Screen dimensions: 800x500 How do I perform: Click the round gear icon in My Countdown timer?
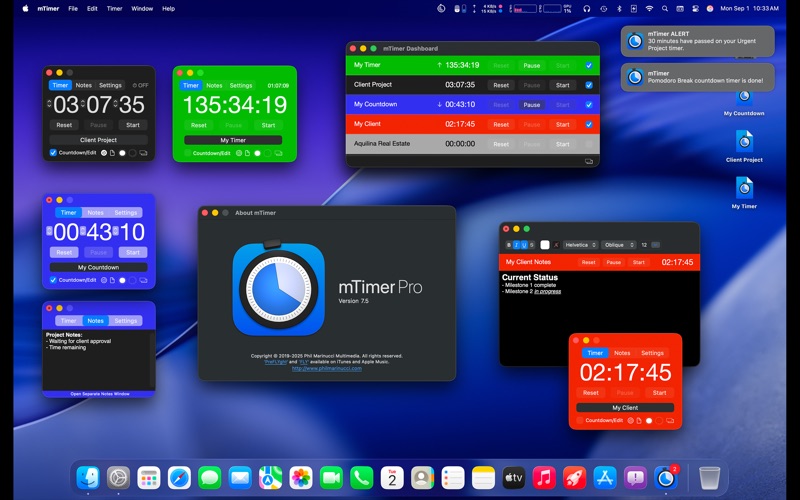point(104,280)
